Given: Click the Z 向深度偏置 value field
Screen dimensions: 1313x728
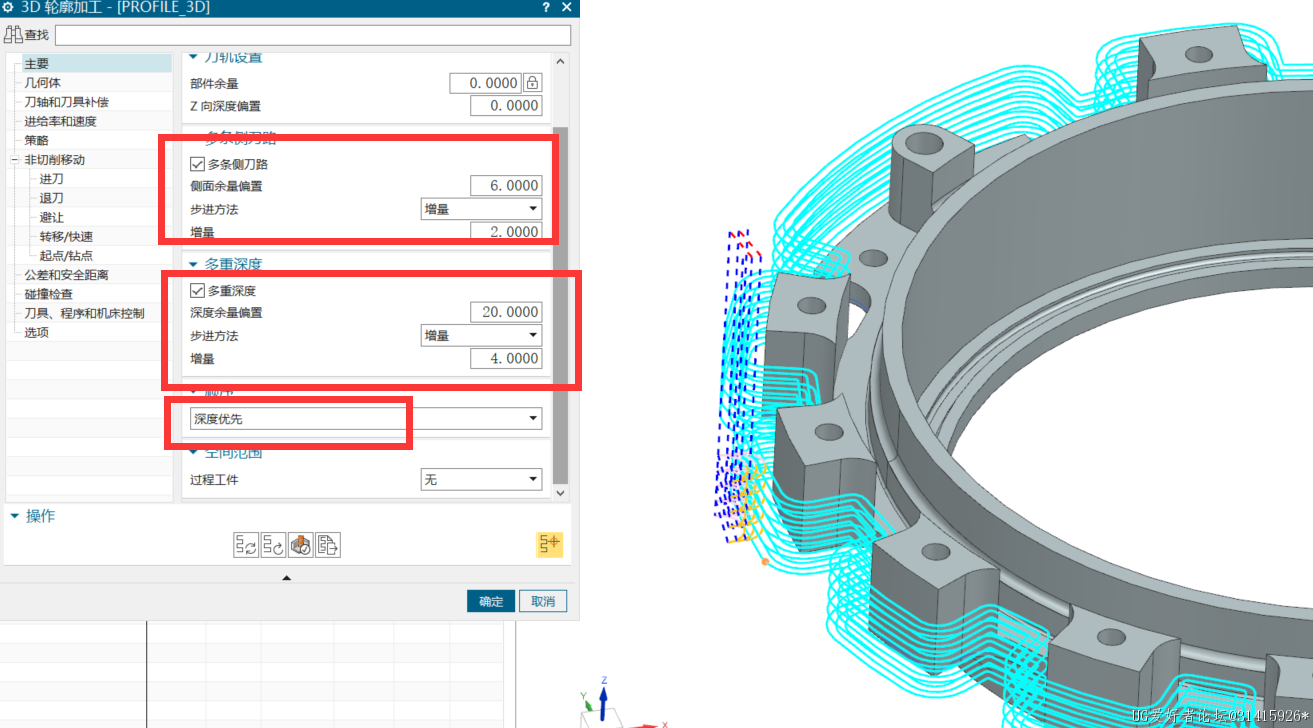Looking at the screenshot, I should (506, 105).
